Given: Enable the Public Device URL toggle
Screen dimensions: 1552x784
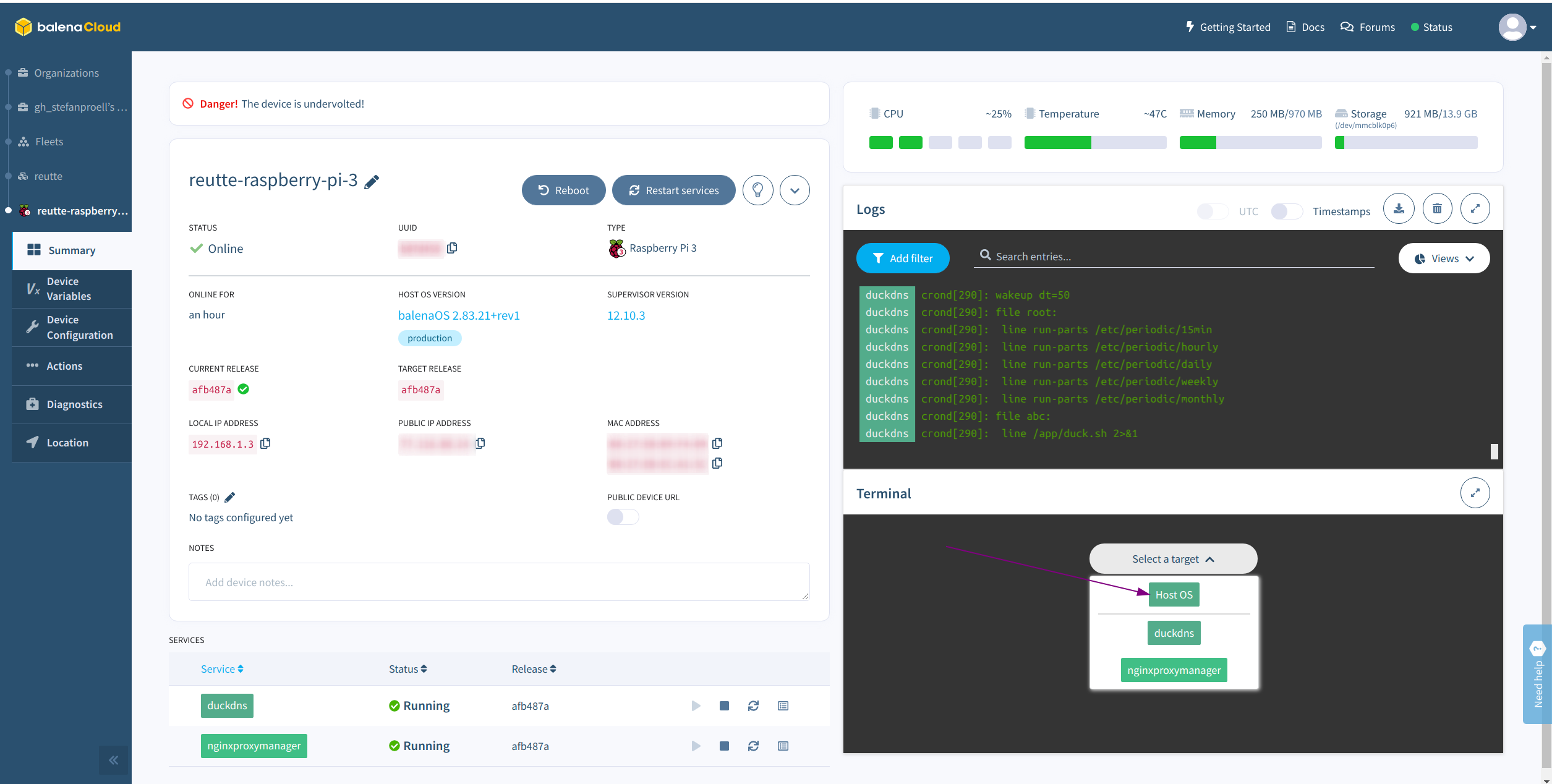Looking at the screenshot, I should (x=623, y=517).
